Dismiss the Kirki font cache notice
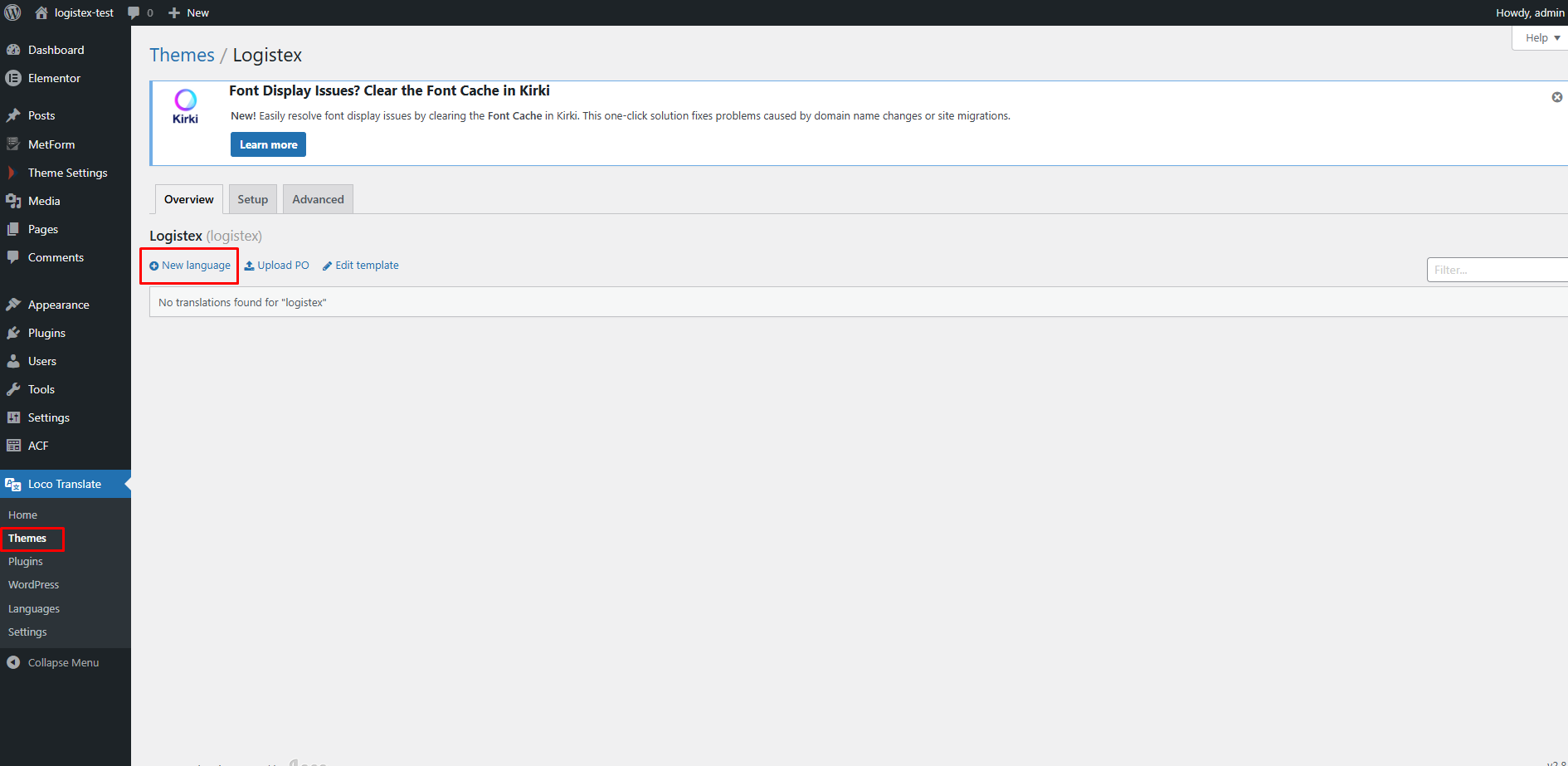The width and height of the screenshot is (1568, 766). click(1556, 97)
